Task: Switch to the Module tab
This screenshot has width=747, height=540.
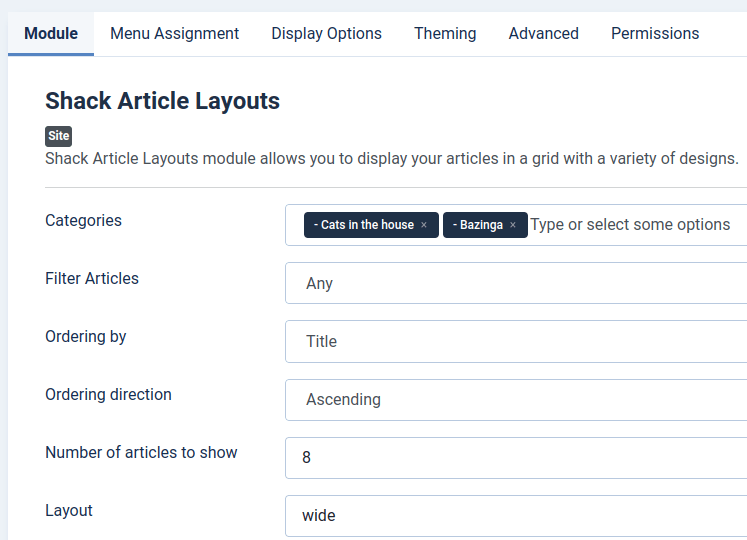Action: [x=51, y=34]
